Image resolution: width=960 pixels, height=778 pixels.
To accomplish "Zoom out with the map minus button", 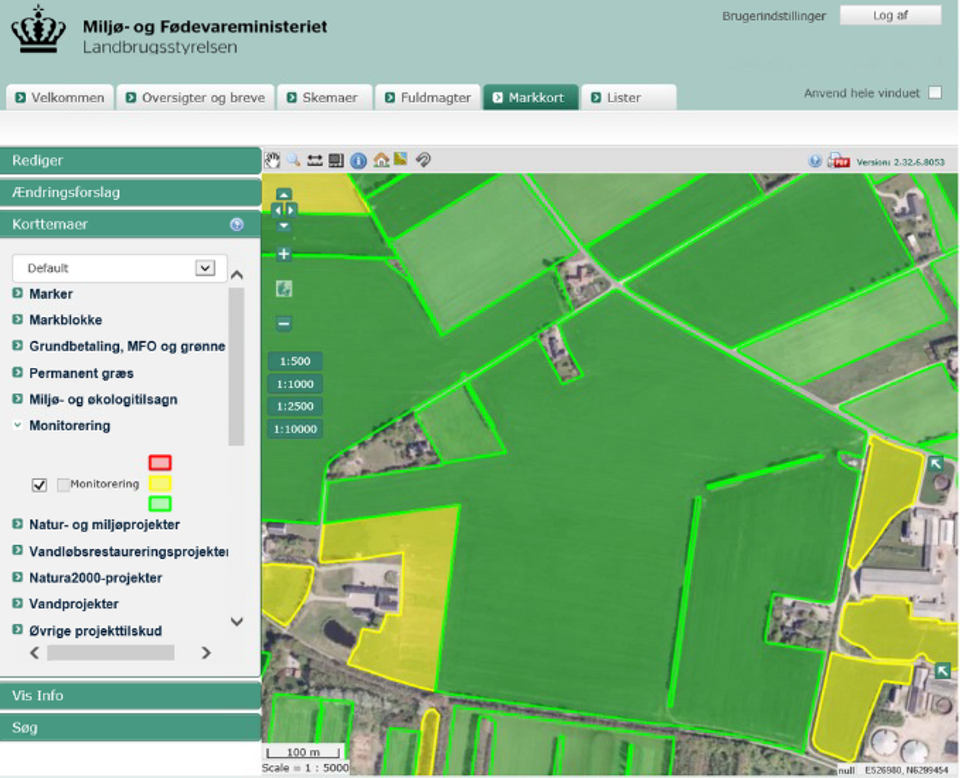I will coord(284,323).
